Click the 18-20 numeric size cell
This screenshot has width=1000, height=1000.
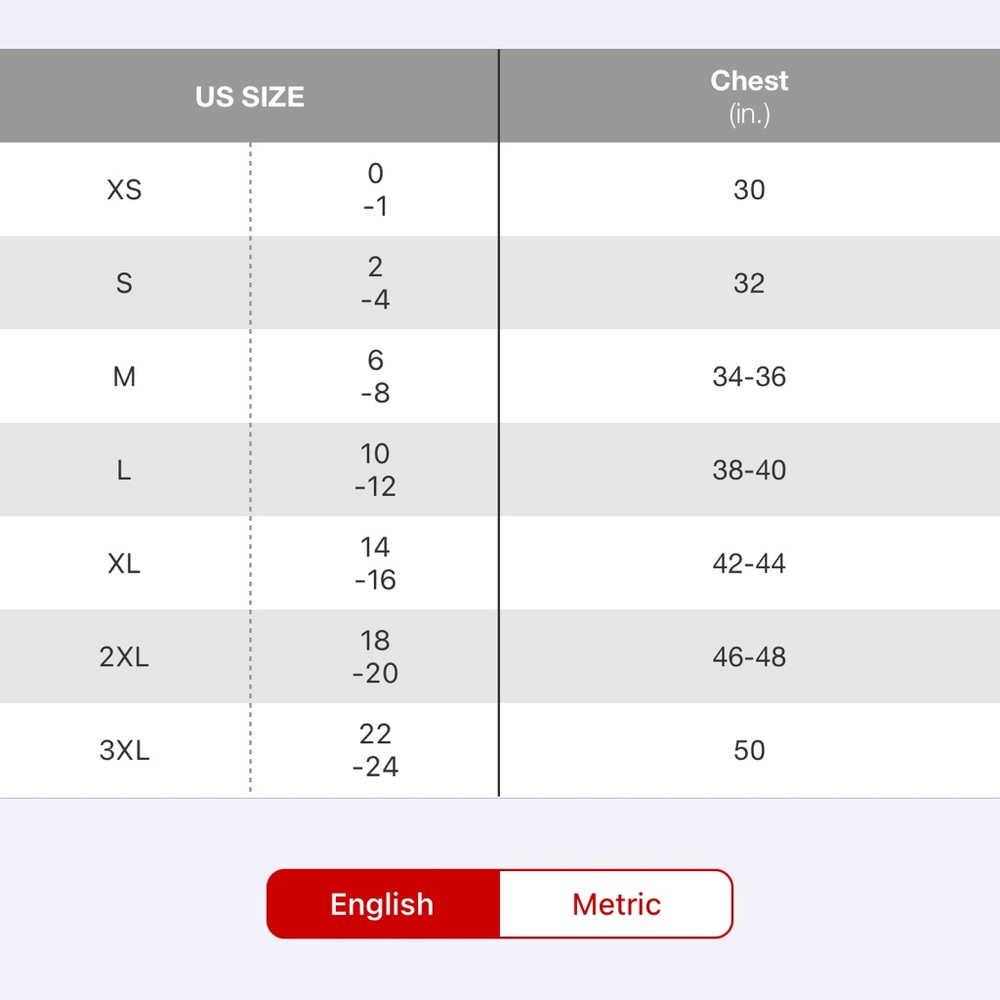375,656
